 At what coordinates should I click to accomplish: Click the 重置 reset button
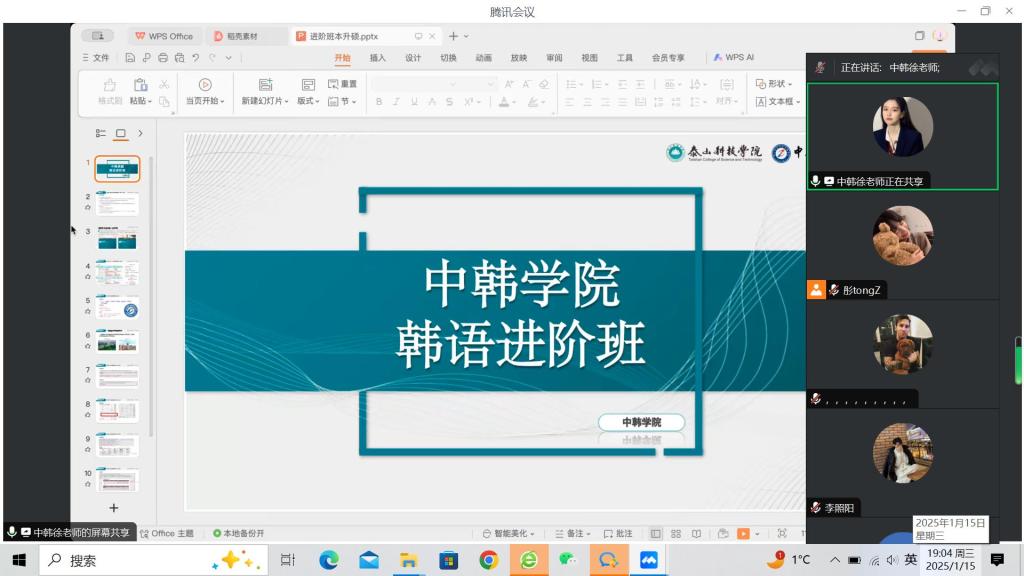pyautogui.click(x=342, y=84)
